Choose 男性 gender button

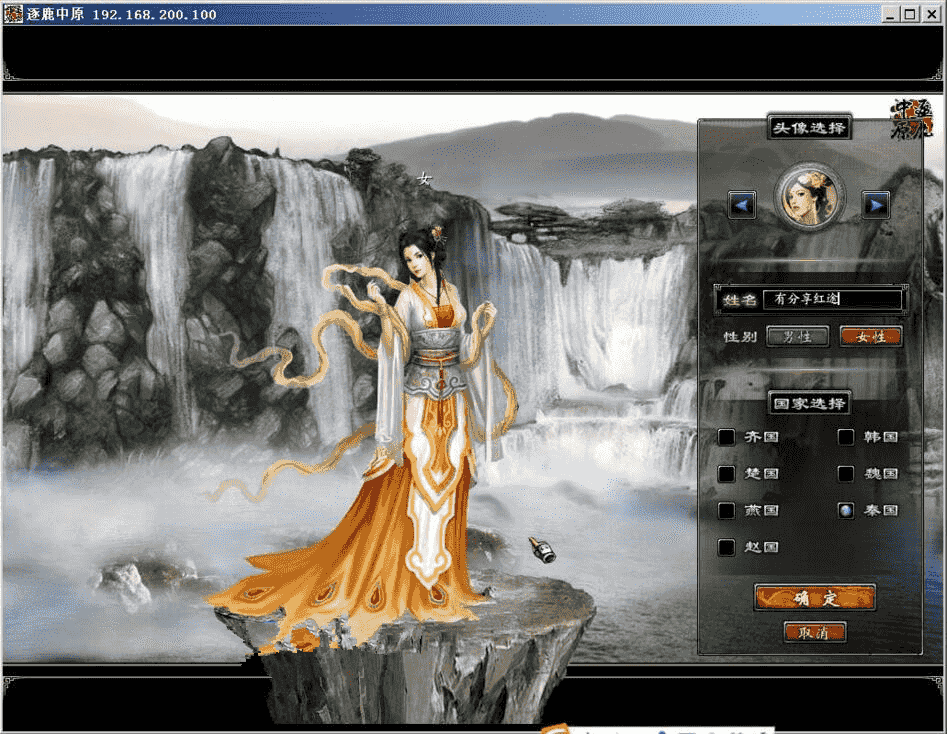(x=797, y=337)
